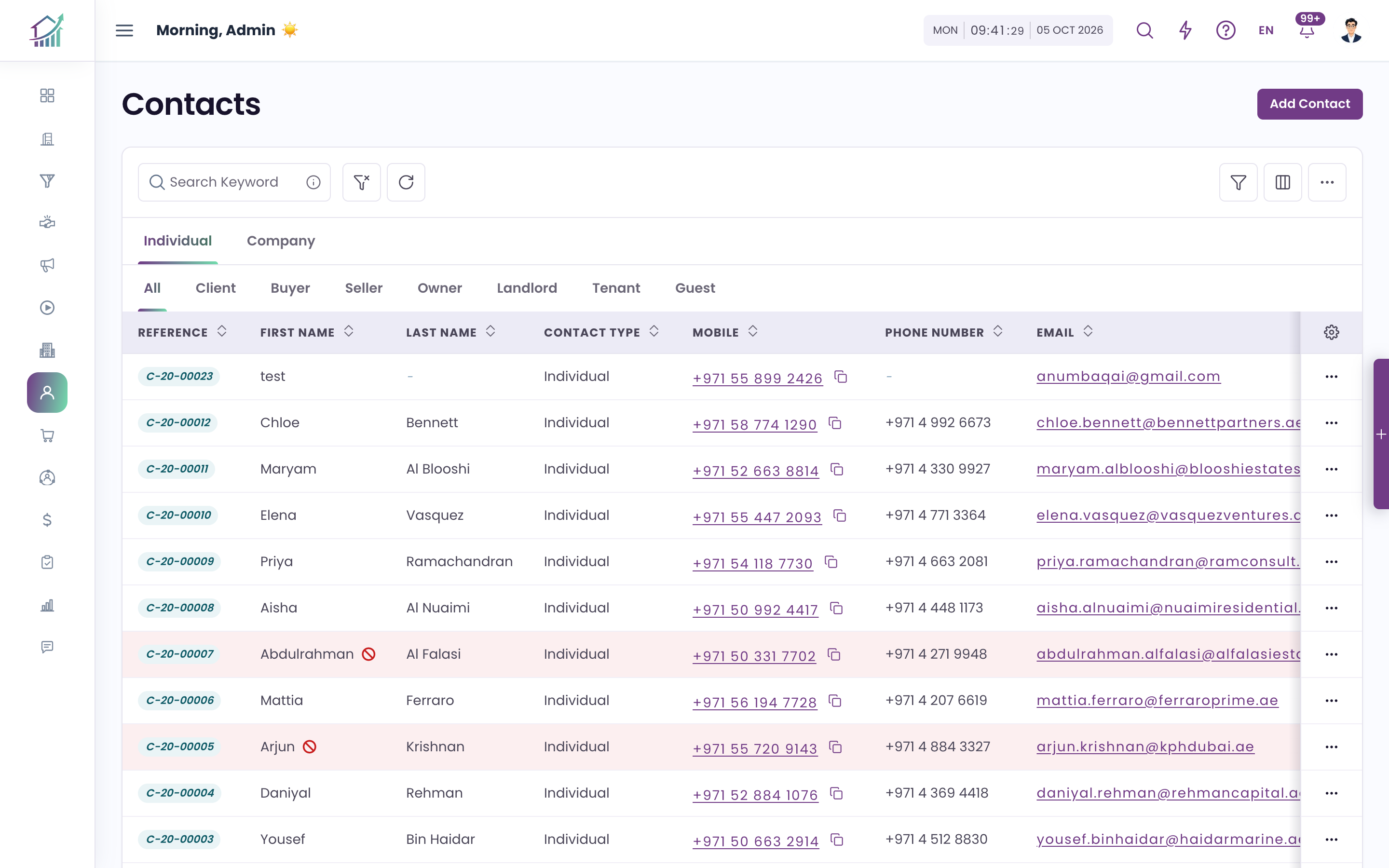1389x868 pixels.
Task: Sort by Email column
Action: tap(1088, 331)
